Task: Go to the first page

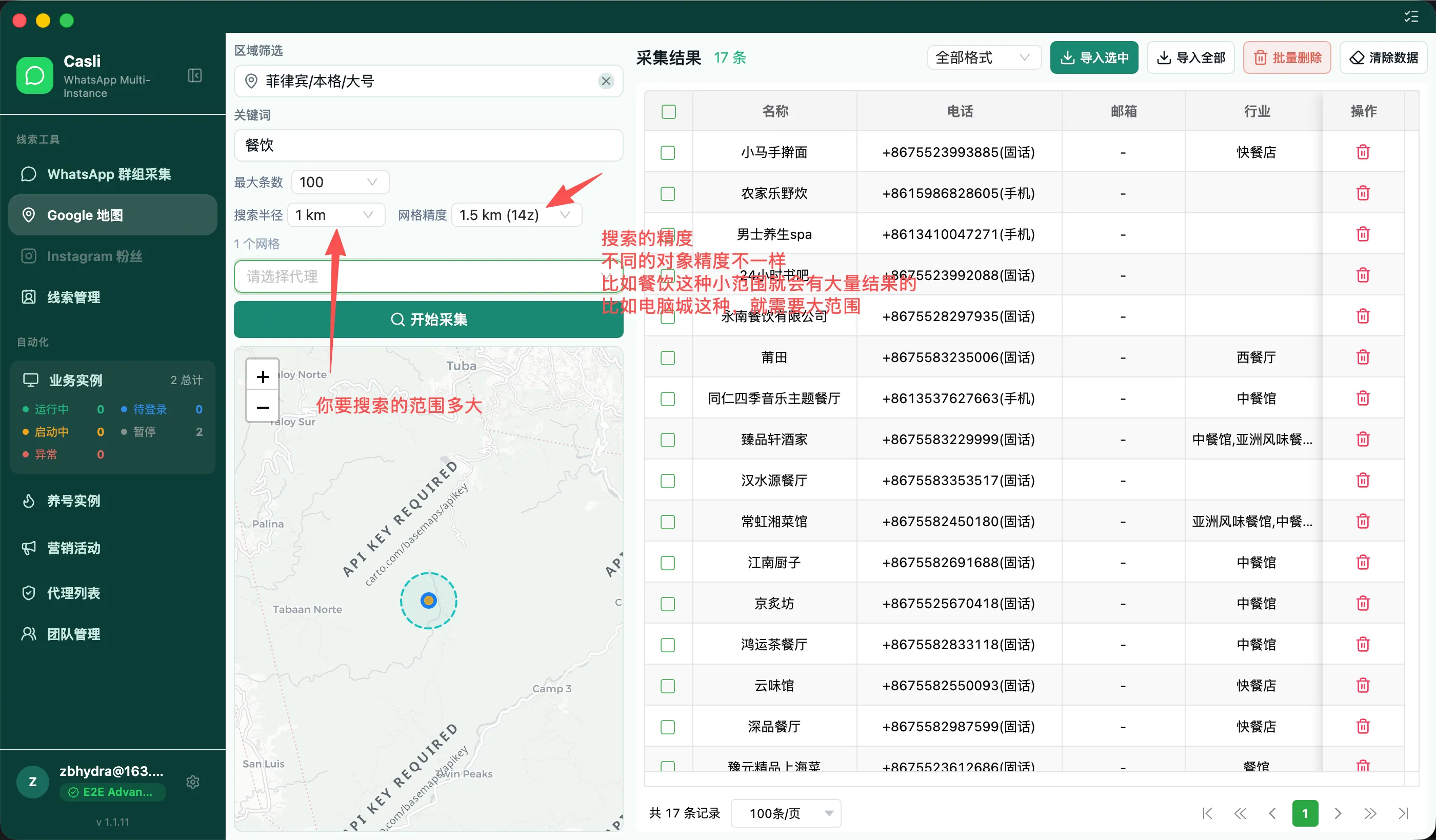Action: (x=1207, y=813)
